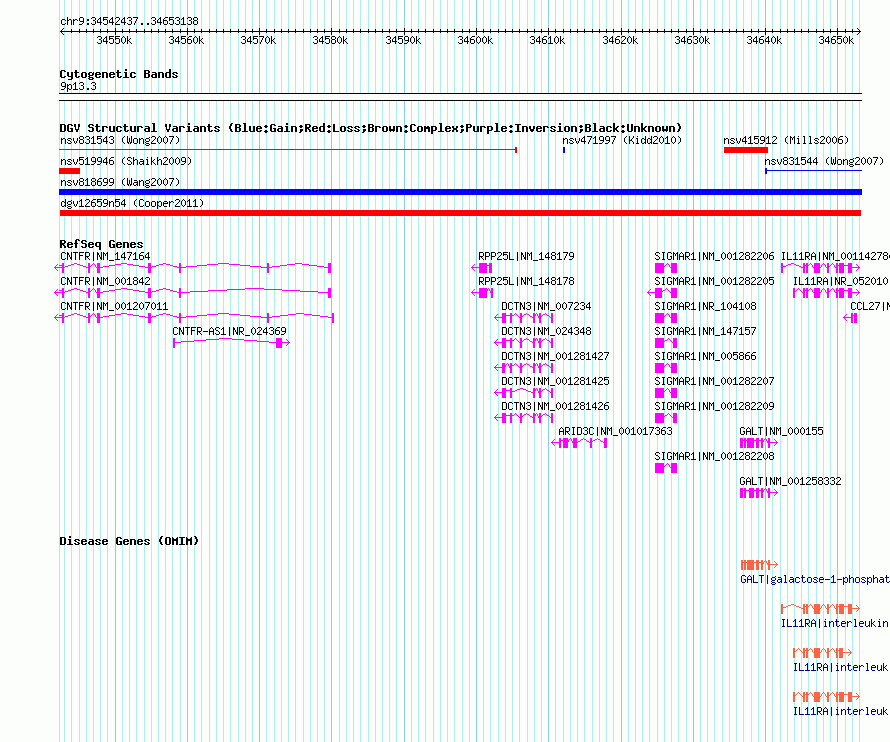Select the SIGMAR1|NM_005866 transcript label

click(705, 357)
